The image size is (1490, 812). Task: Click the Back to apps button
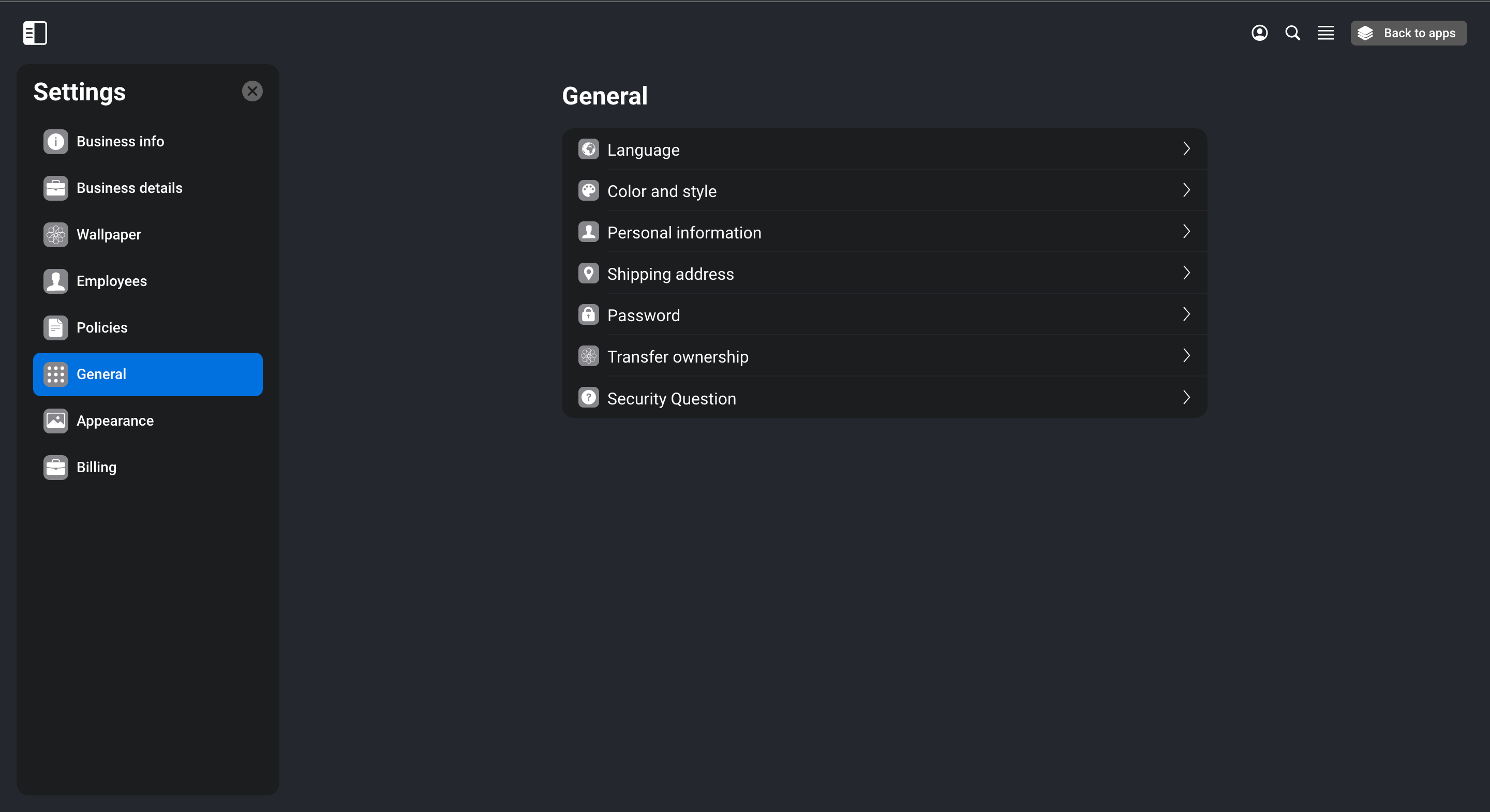coord(1408,33)
